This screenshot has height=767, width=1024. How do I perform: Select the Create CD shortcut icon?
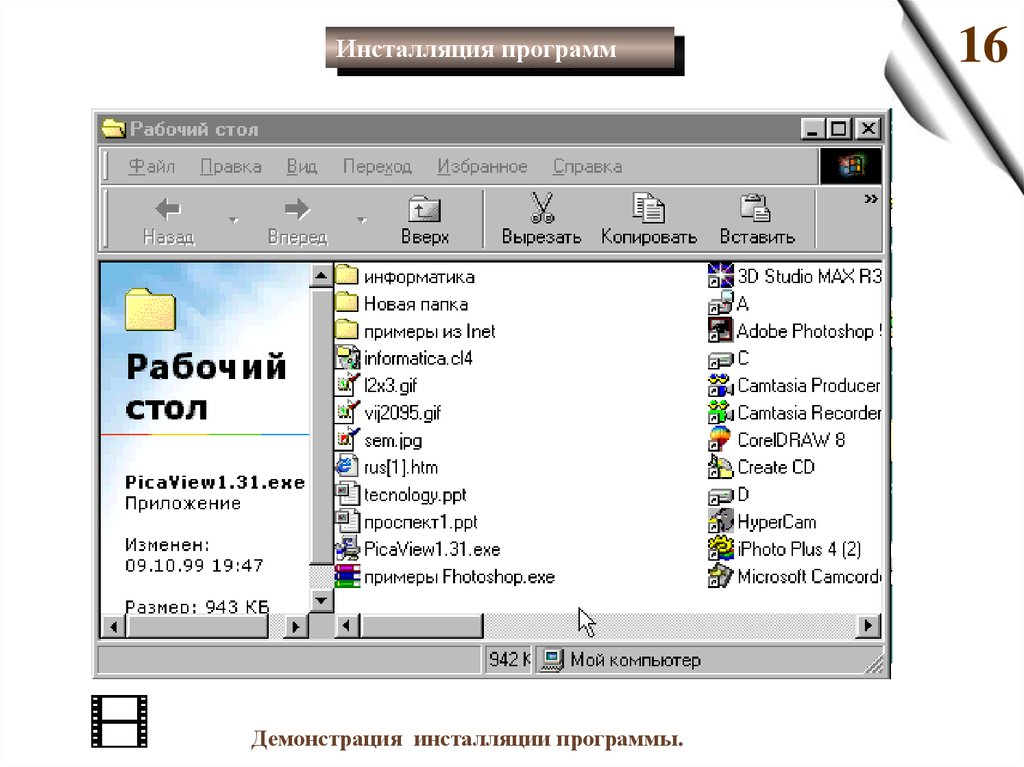coord(720,467)
